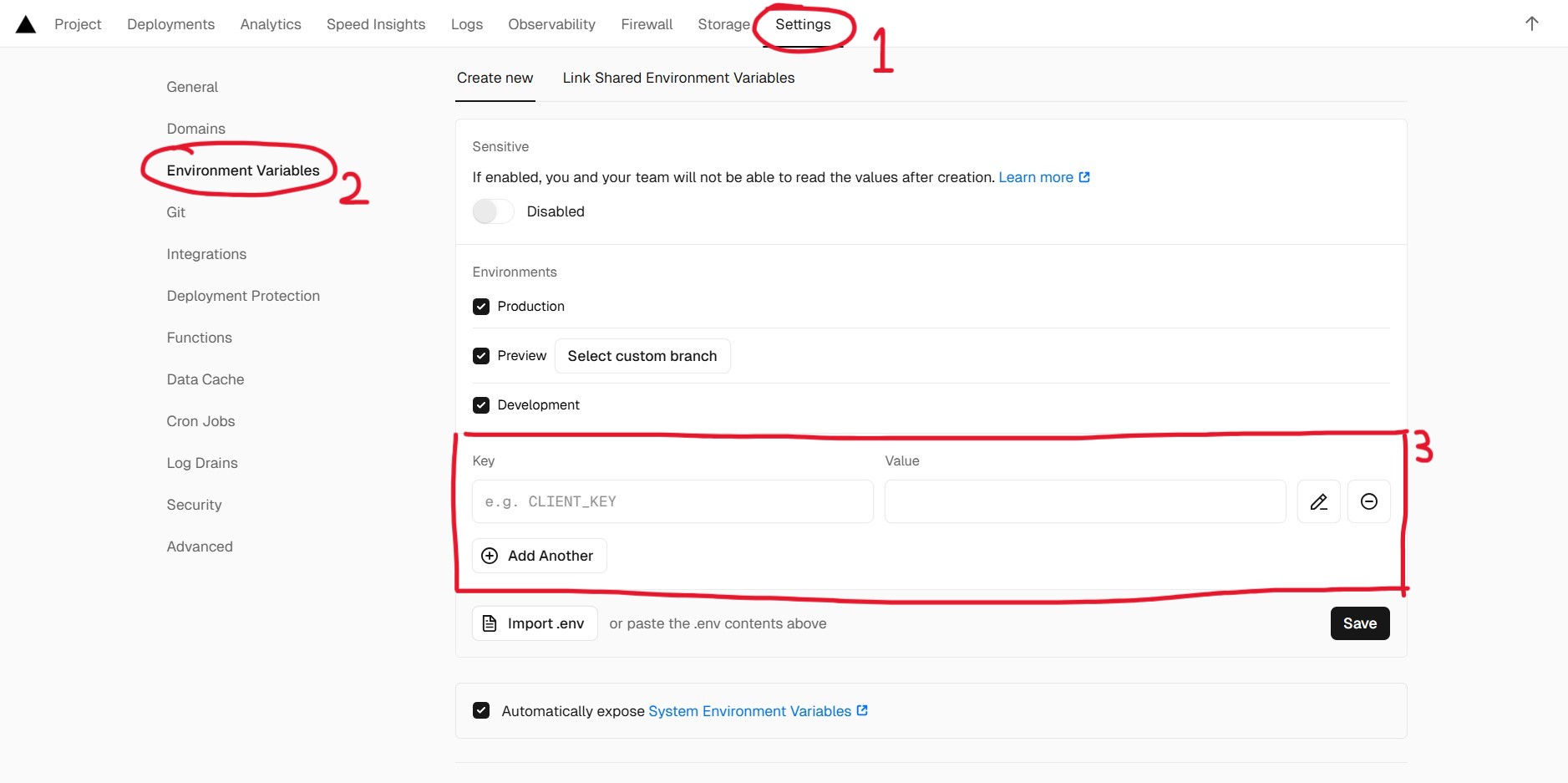
Task: Click the pencil edit icon beside Value
Action: 1318,501
